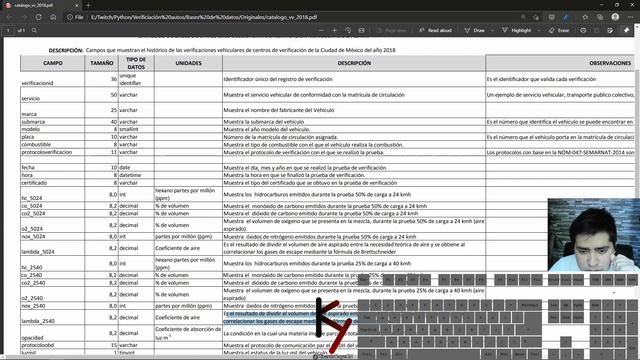This screenshot has height=360, width=640.
Task: Add this page to favorites
Action: click(x=536, y=17)
